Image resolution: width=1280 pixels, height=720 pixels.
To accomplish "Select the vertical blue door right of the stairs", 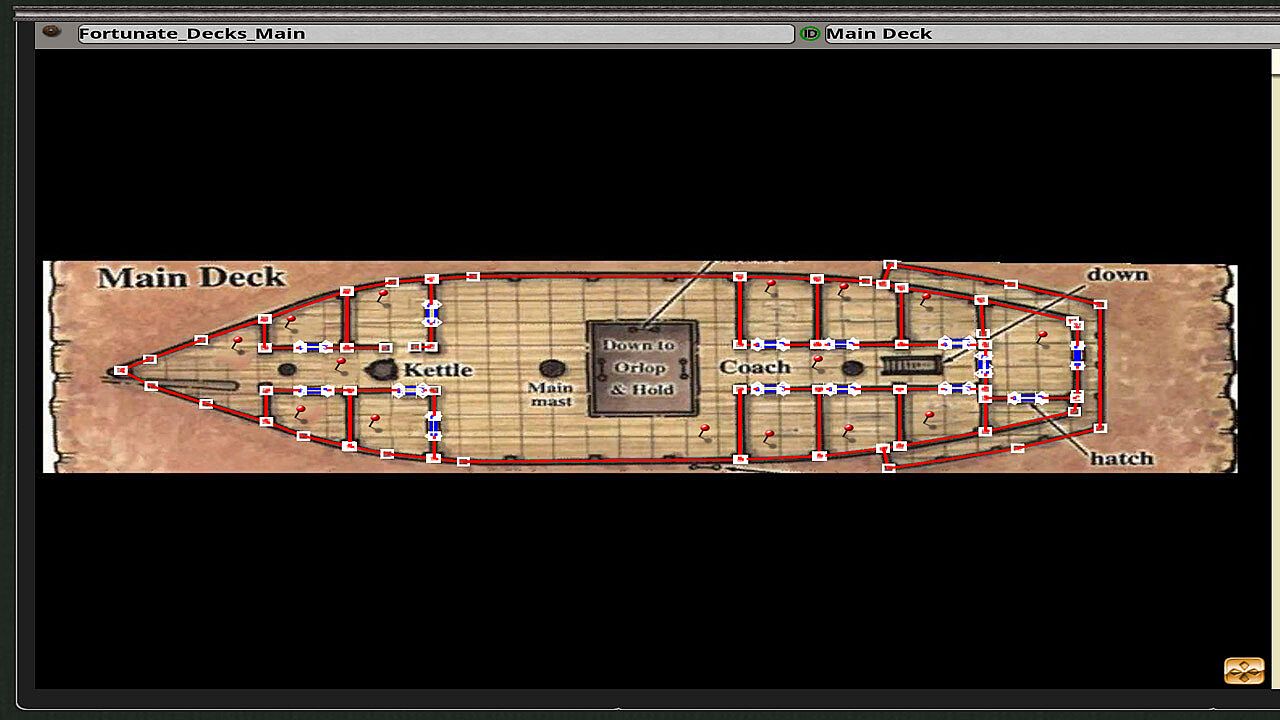I will (984, 365).
